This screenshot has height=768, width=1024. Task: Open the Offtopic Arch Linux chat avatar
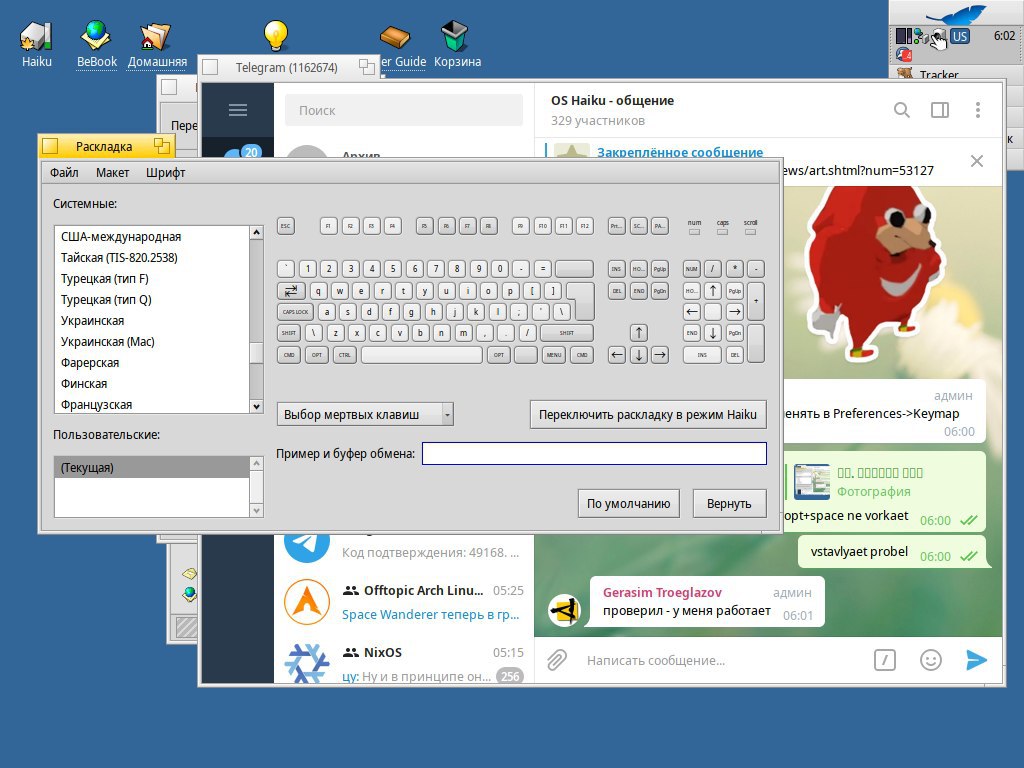pyautogui.click(x=307, y=601)
